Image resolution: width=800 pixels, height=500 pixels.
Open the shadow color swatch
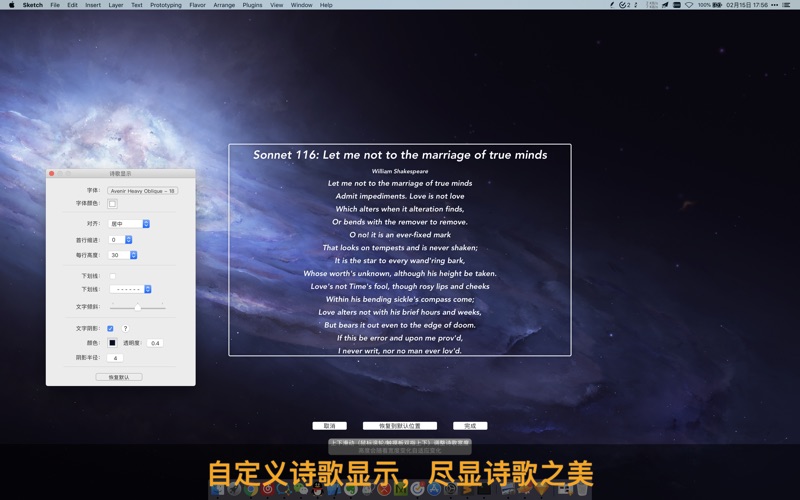pyautogui.click(x=112, y=343)
